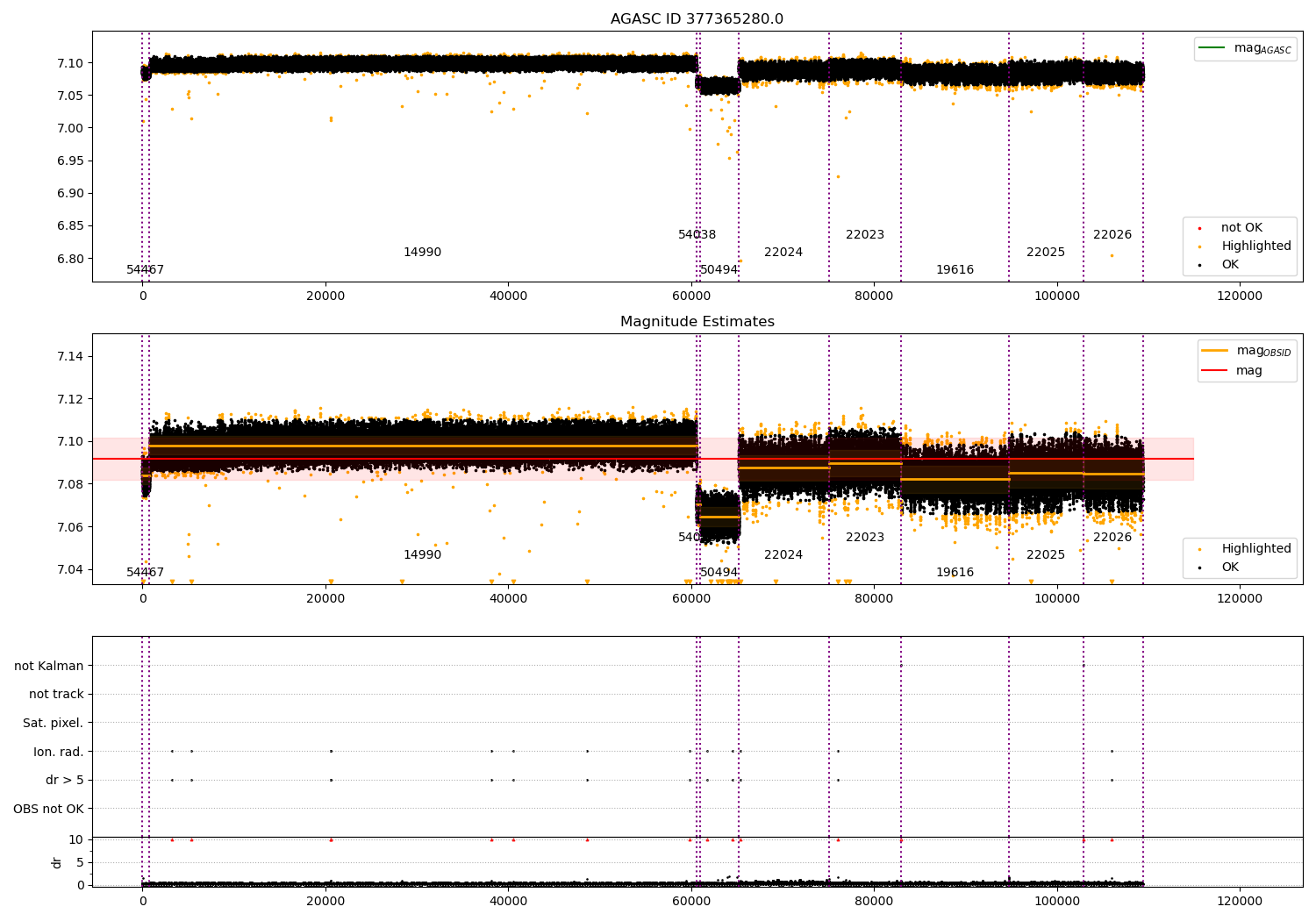
Task: Click OBSID label 19616 in middle plot
Action: [955, 573]
